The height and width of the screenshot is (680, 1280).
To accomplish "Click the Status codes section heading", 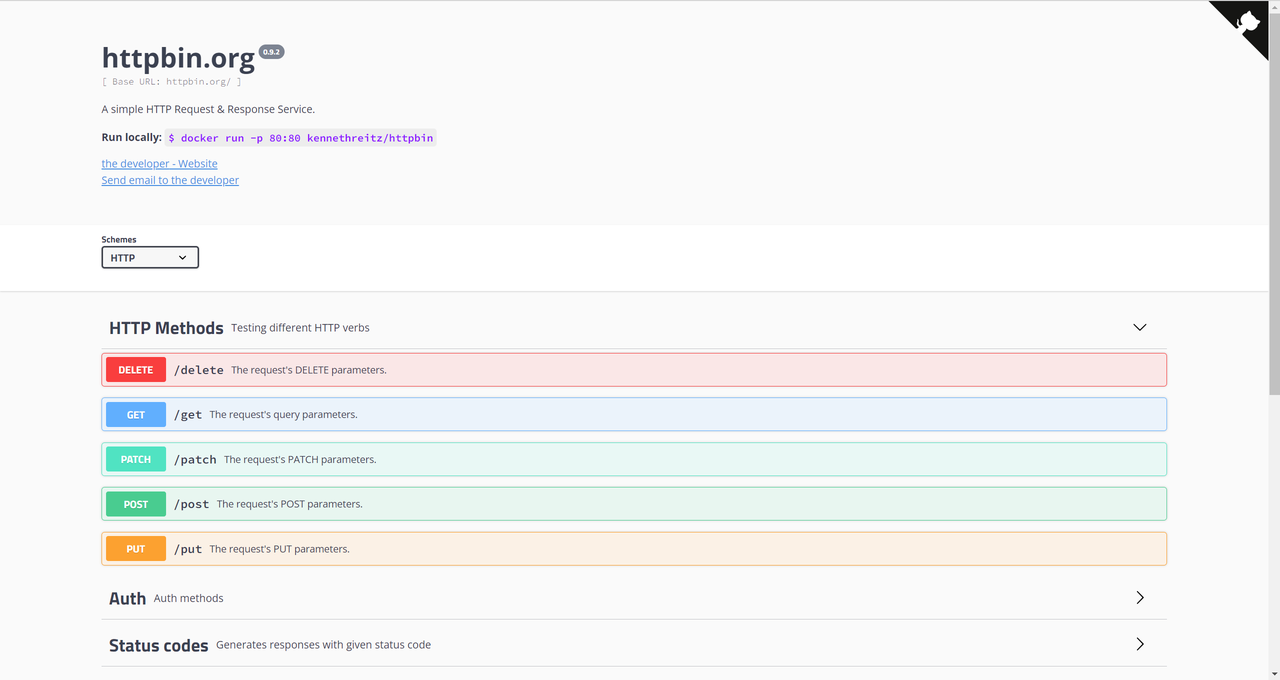I will pyautogui.click(x=158, y=645).
